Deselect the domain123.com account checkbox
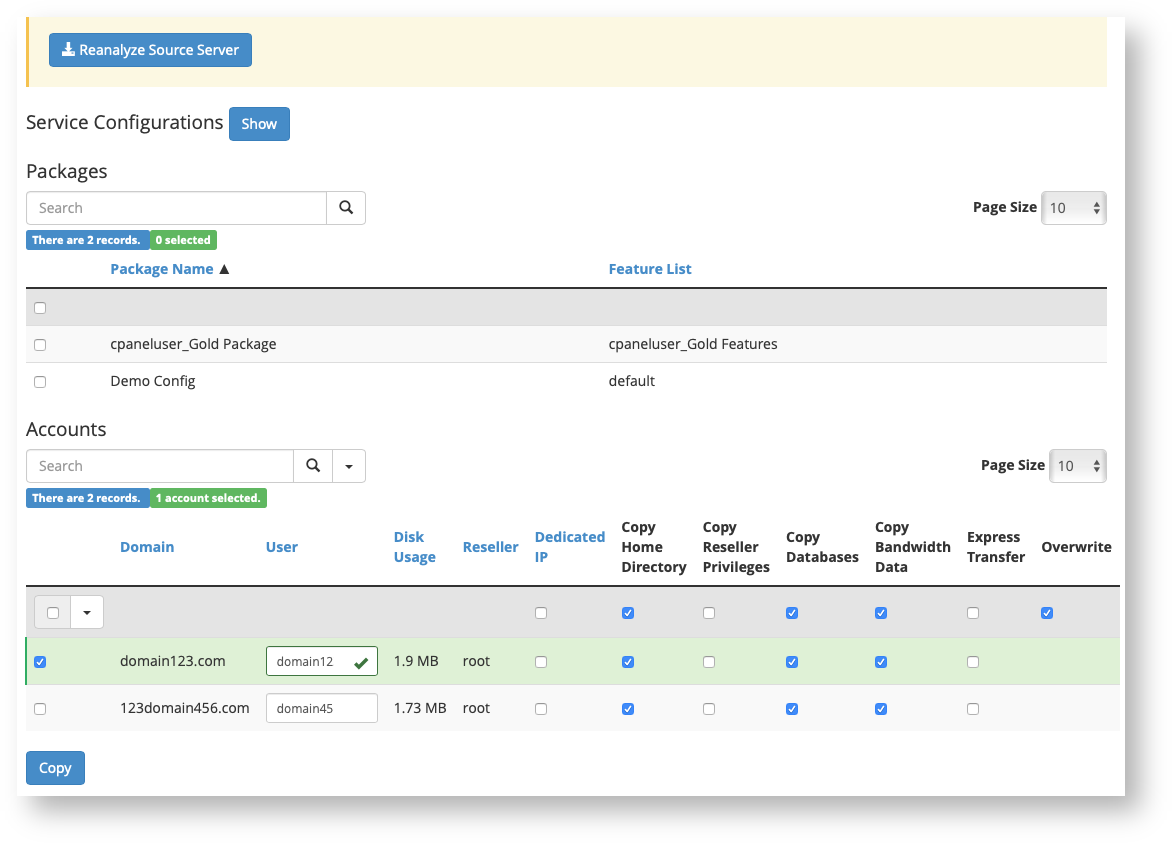The width and height of the screenshot is (1173, 844). (40, 661)
